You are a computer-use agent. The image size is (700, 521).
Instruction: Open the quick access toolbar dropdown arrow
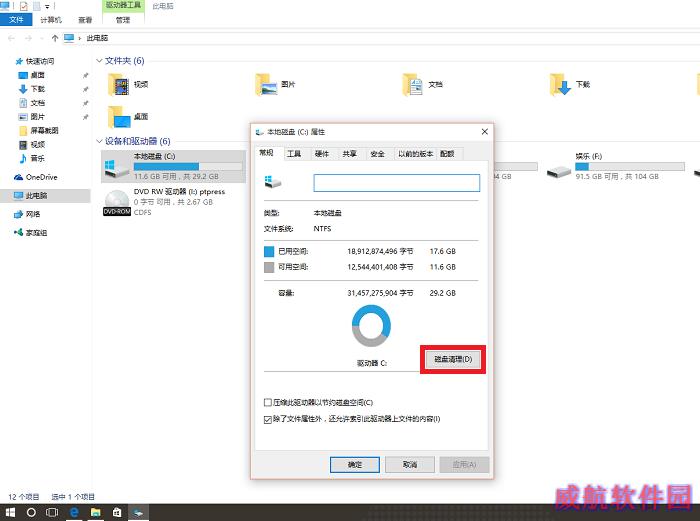pyautogui.click(x=47, y=6)
